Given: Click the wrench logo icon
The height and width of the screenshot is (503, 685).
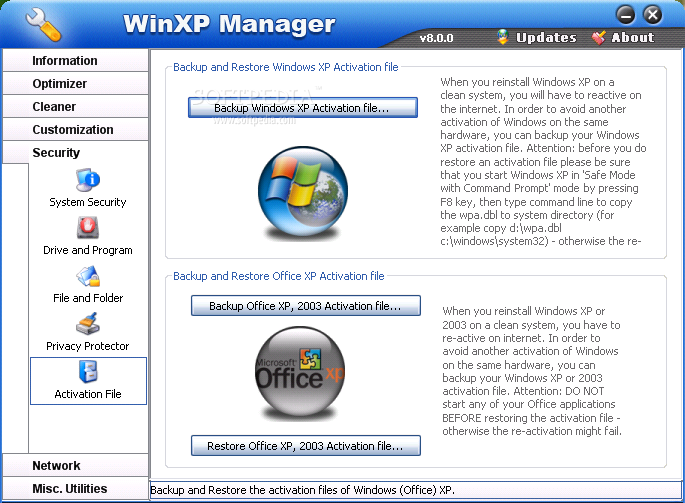Looking at the screenshot, I should point(43,25).
